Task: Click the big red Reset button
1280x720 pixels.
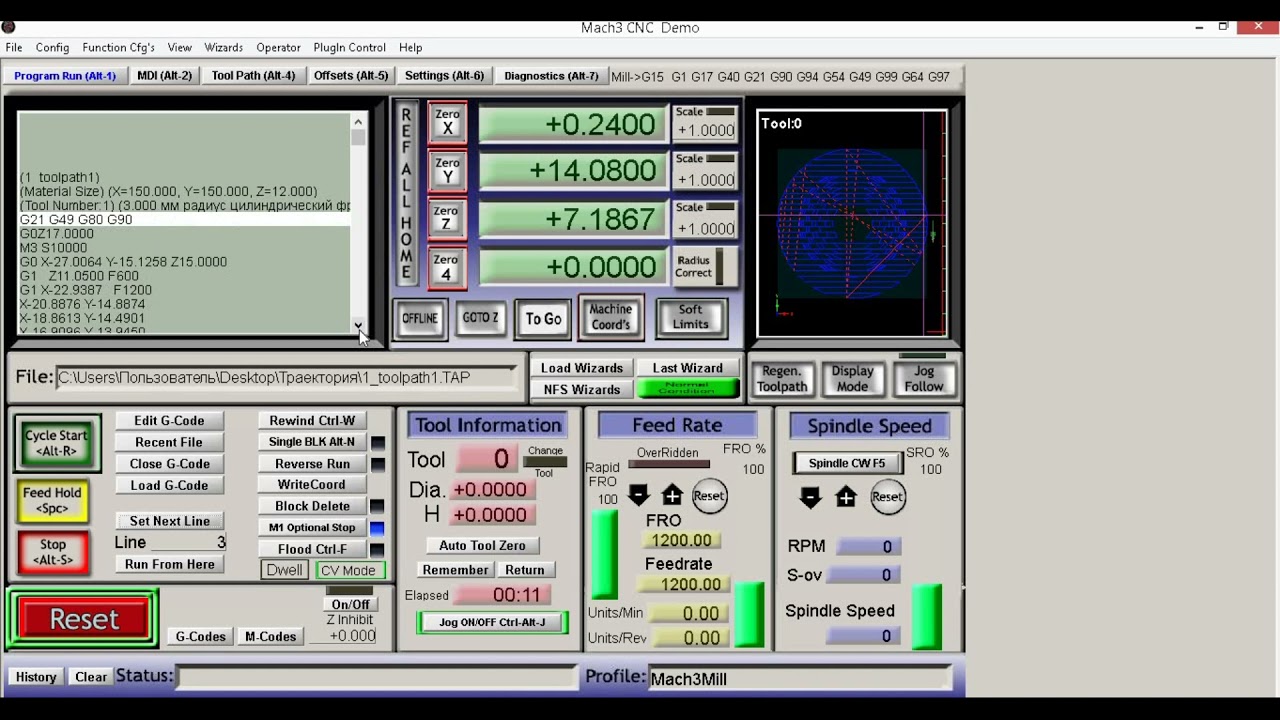Action: point(84,619)
